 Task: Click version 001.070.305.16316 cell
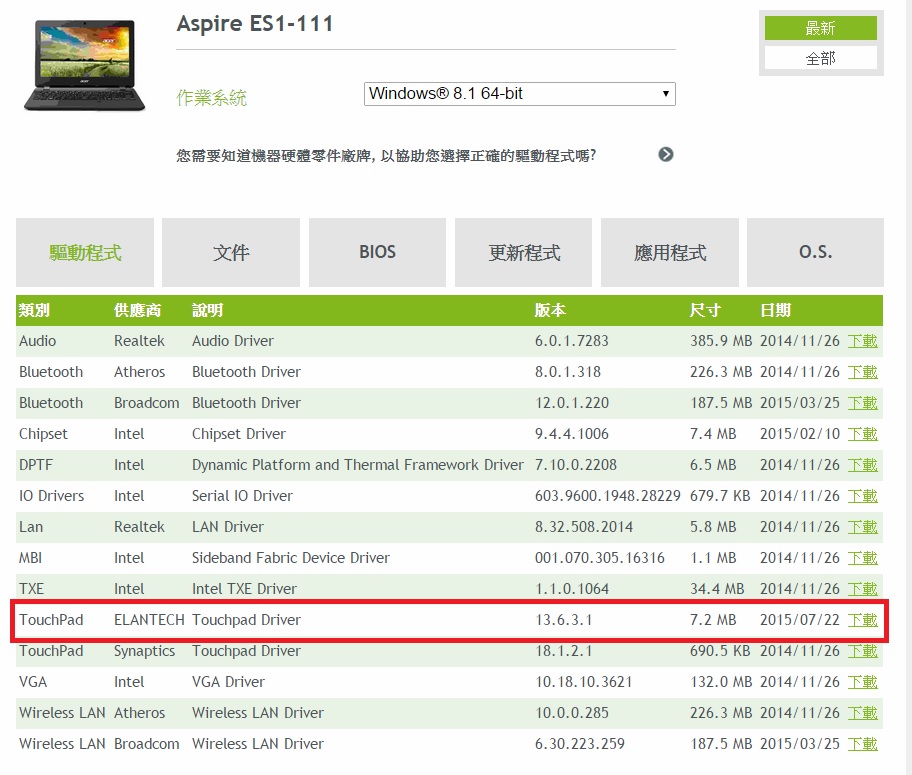600,558
